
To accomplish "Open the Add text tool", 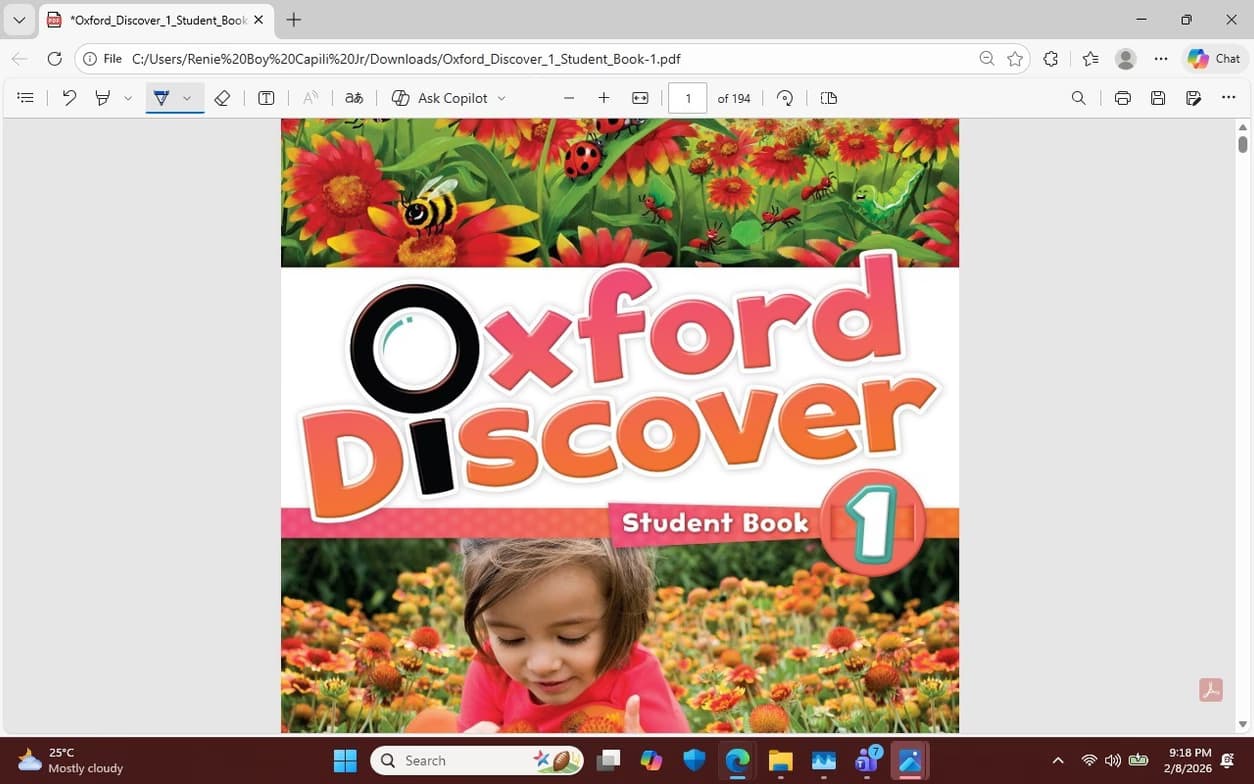I will 266,97.
